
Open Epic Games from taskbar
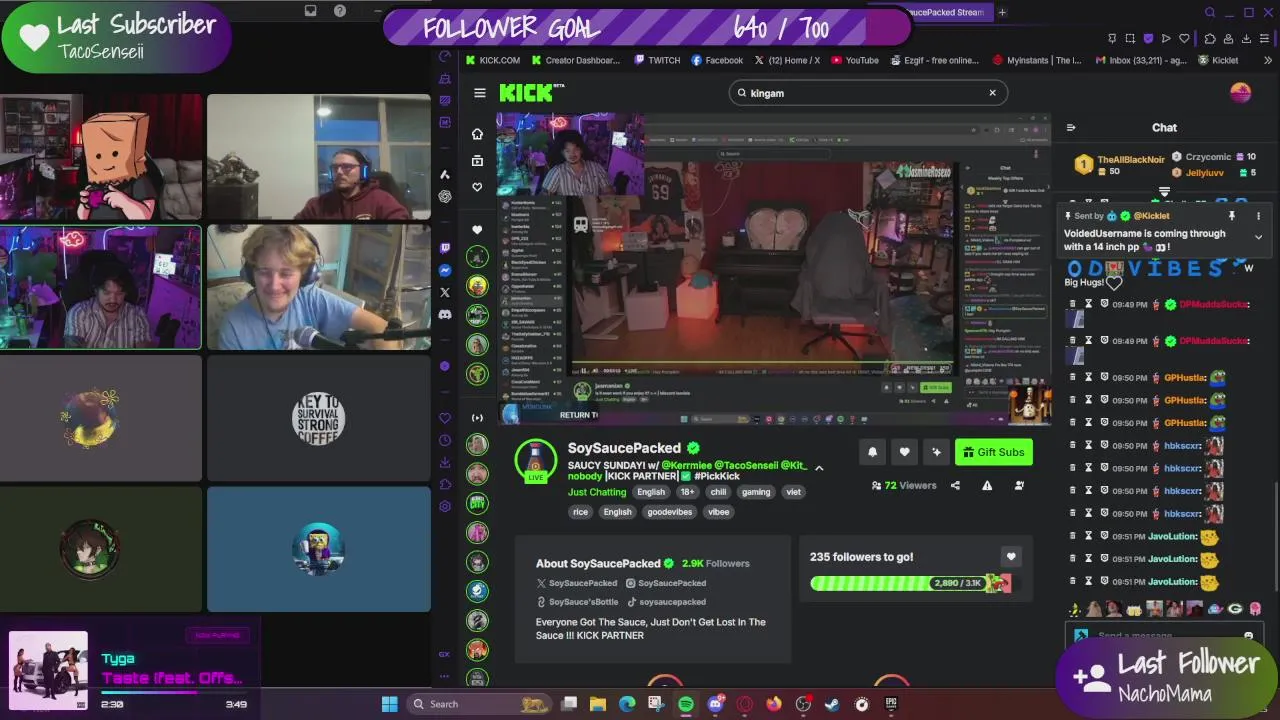pyautogui.click(x=891, y=704)
